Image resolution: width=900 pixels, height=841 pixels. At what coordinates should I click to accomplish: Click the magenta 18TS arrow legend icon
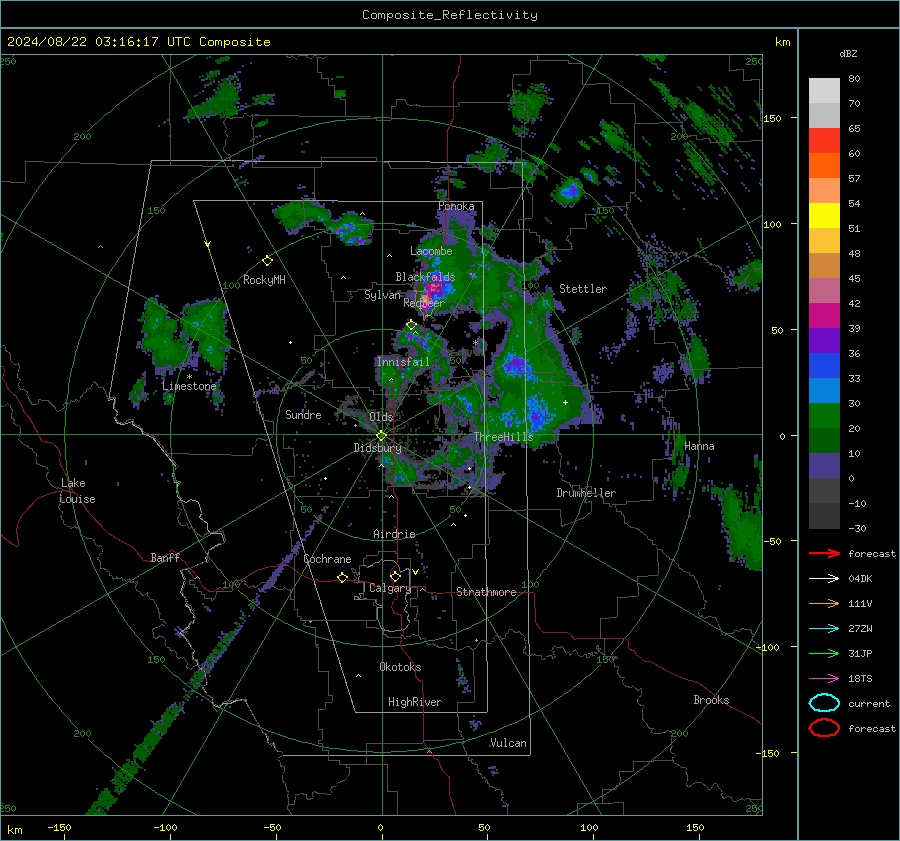[x=824, y=679]
